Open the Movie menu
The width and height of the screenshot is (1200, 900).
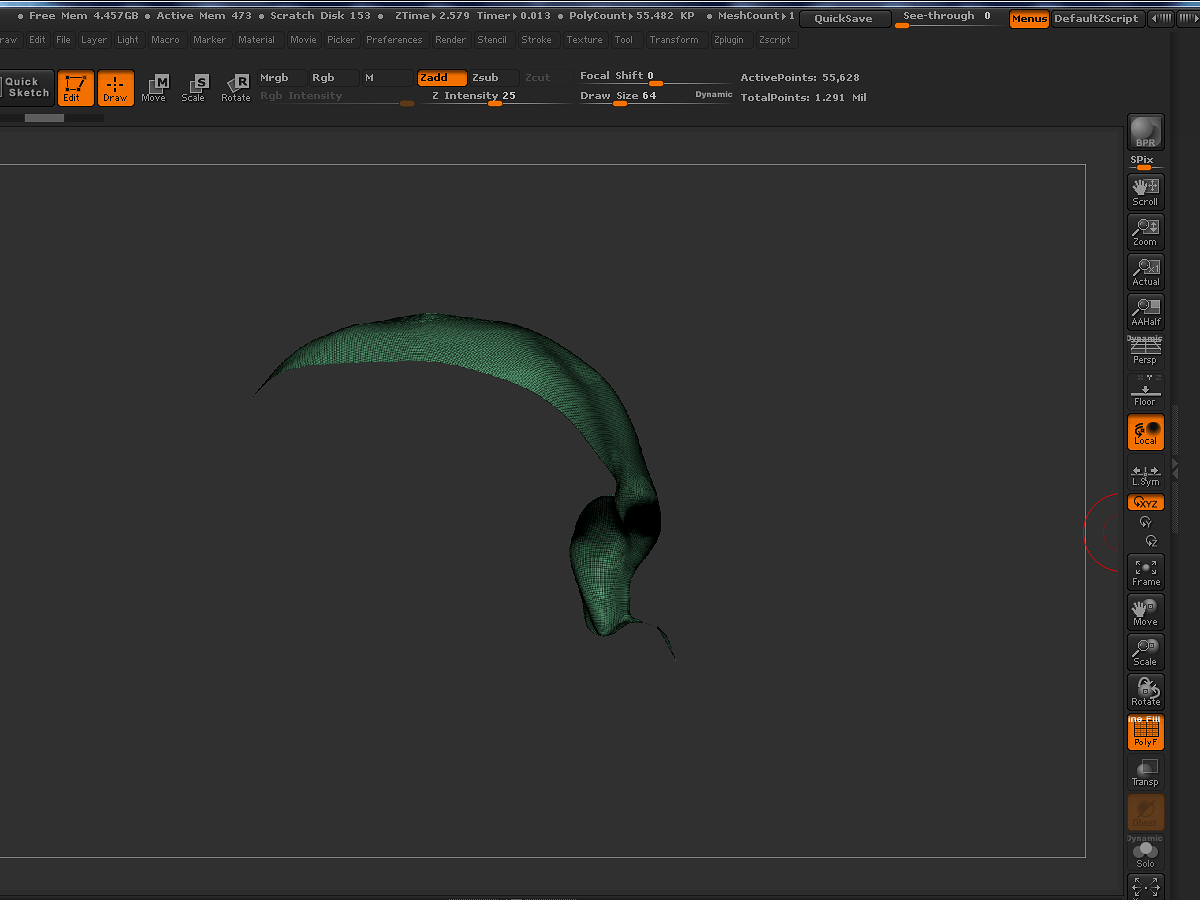click(x=303, y=40)
